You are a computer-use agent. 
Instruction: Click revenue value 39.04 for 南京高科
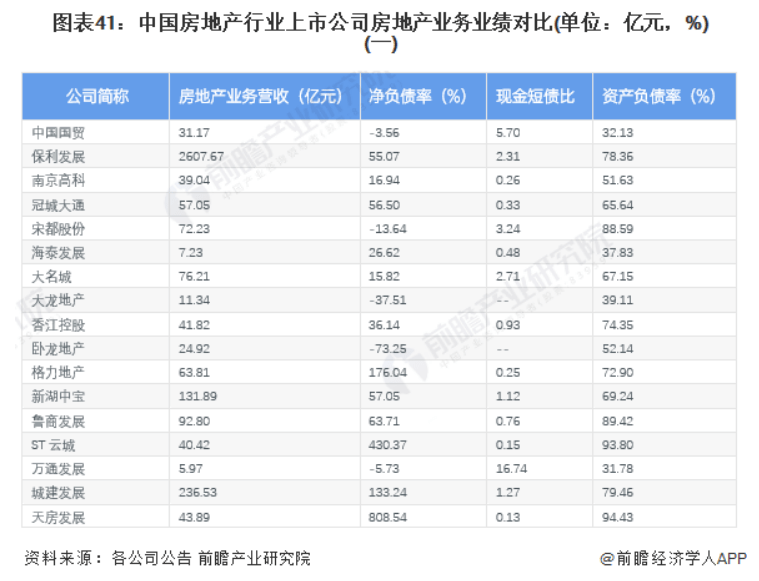[x=194, y=180]
